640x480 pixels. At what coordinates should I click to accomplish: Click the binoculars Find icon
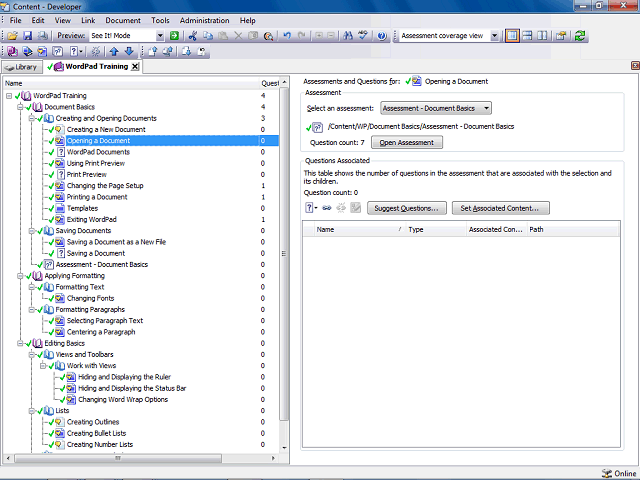[348, 36]
